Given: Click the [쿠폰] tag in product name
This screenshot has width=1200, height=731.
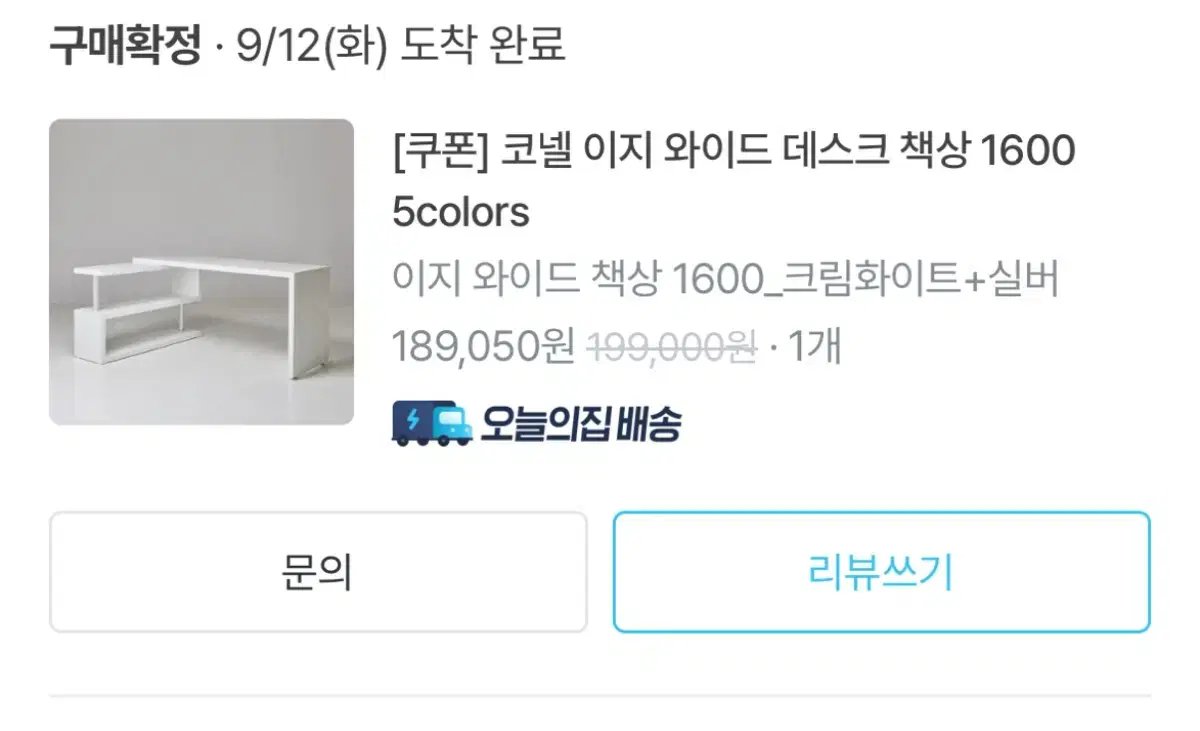Looking at the screenshot, I should [x=440, y=151].
